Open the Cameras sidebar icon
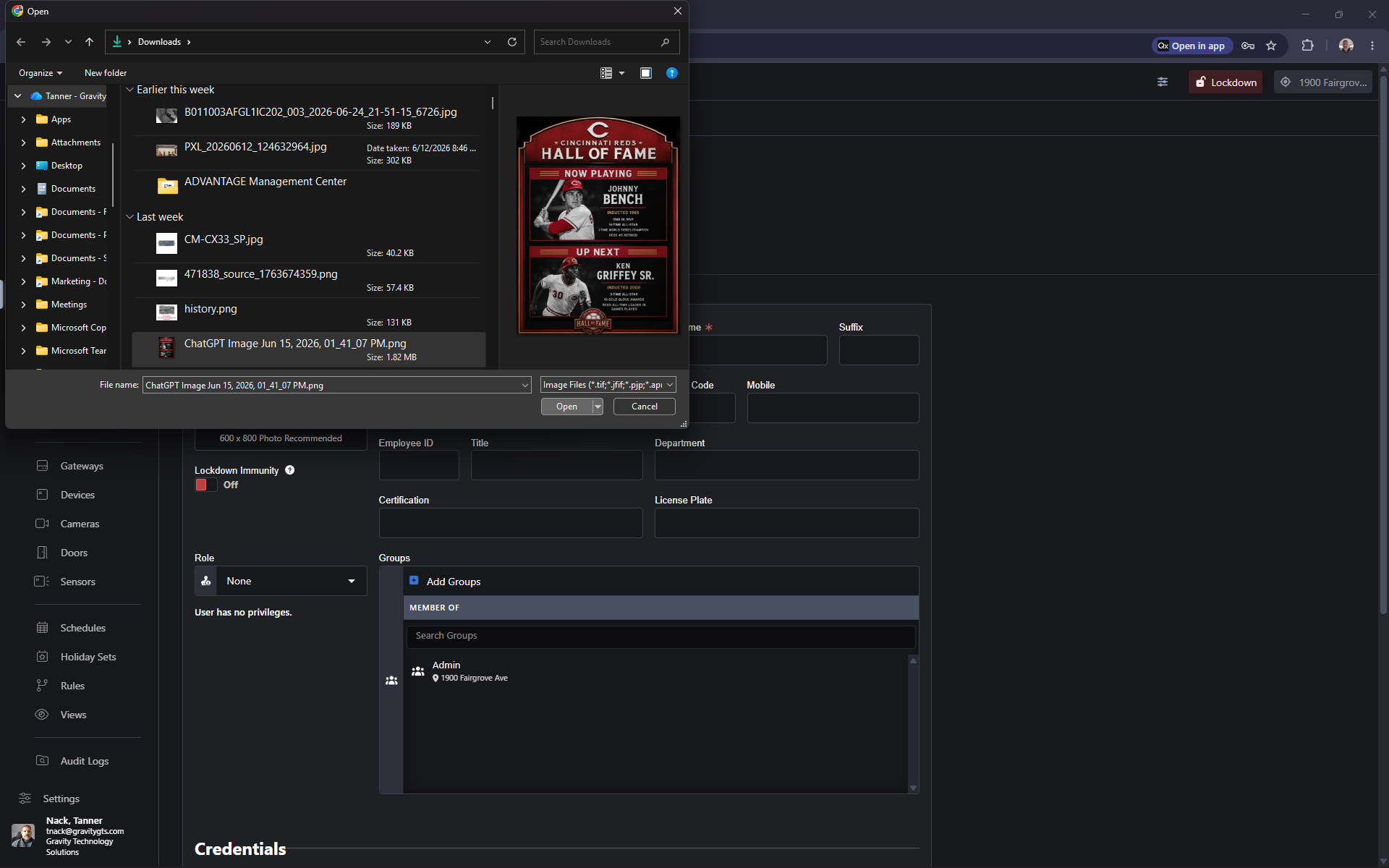 (42, 524)
